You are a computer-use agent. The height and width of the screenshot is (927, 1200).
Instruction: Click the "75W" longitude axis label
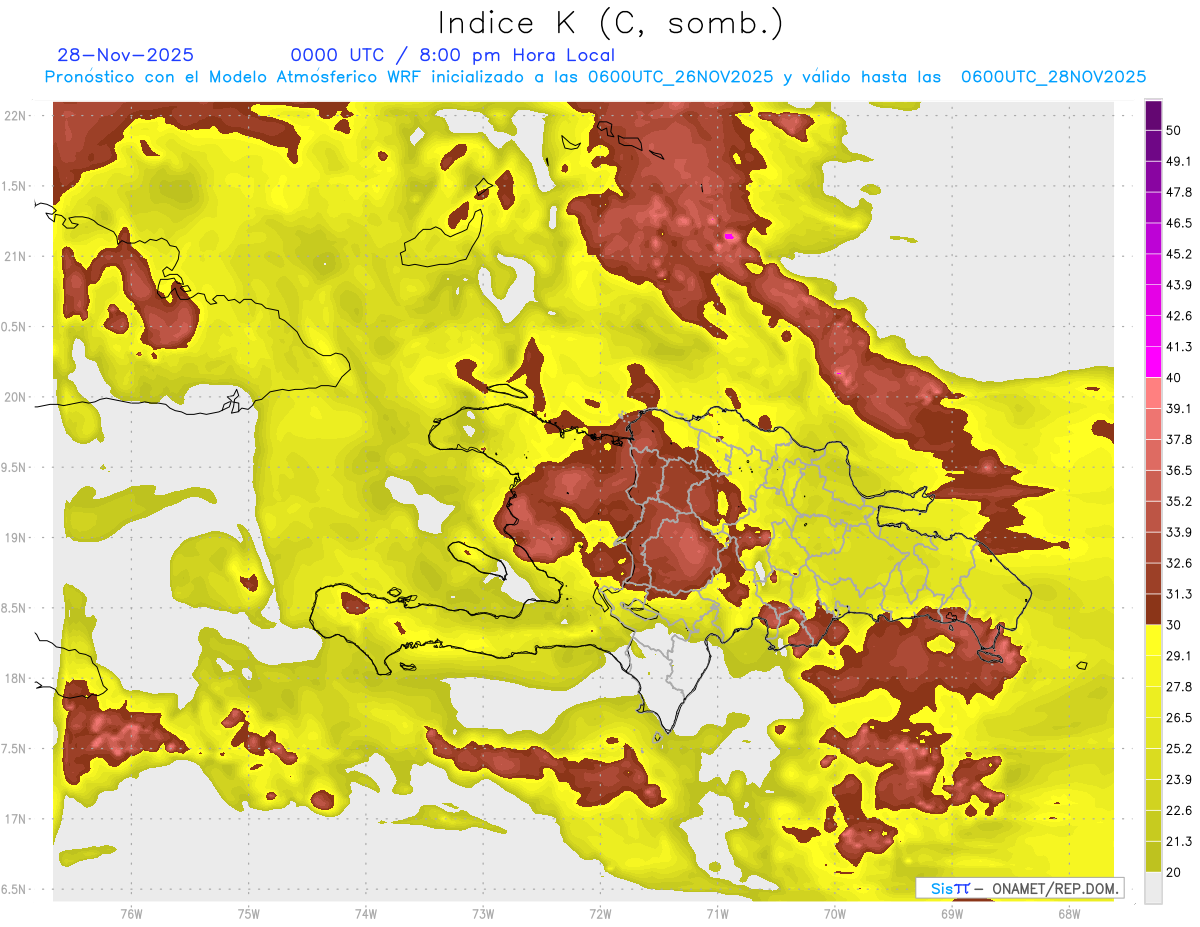[x=249, y=913]
